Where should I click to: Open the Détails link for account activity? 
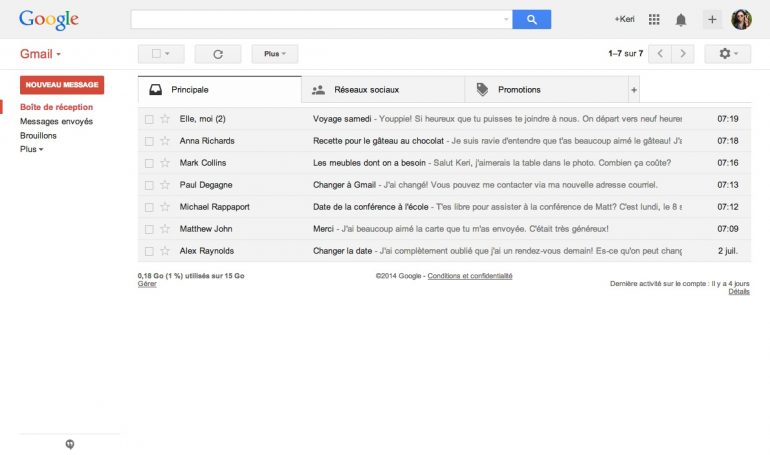click(x=738, y=292)
